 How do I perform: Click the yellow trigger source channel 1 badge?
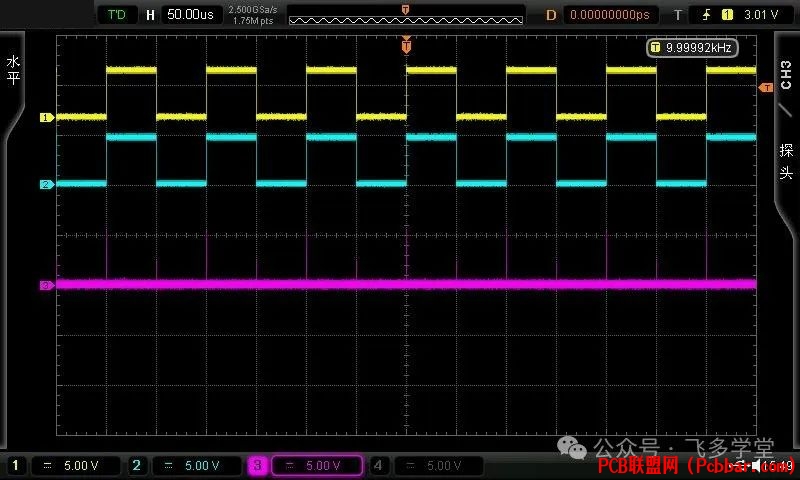[728, 15]
